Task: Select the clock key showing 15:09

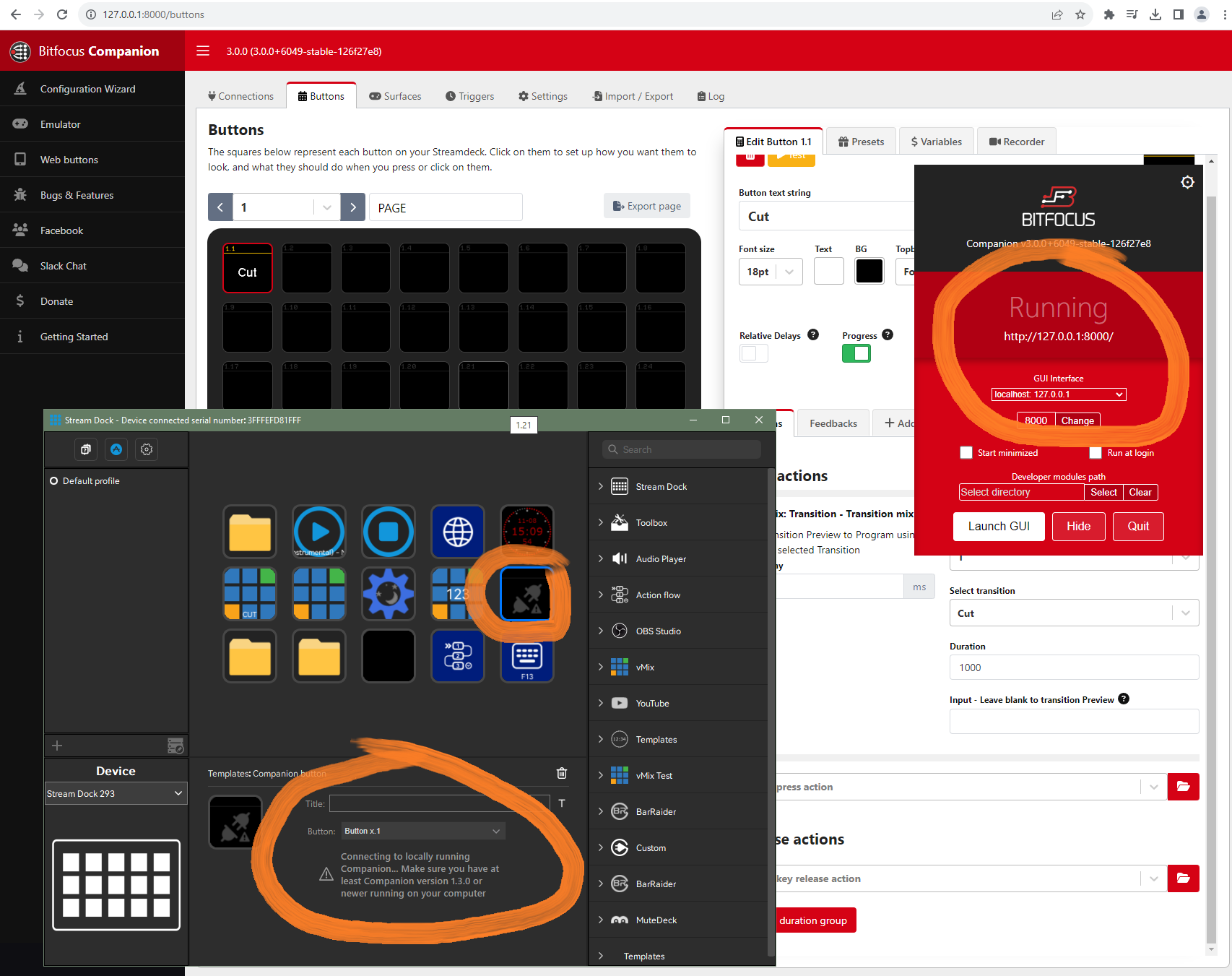Action: pos(527,532)
